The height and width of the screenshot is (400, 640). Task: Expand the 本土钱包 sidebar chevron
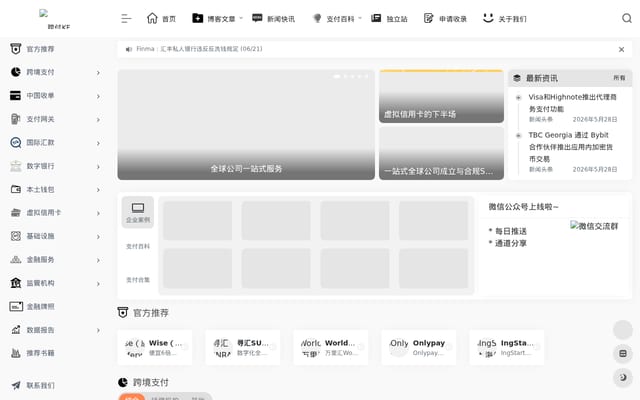click(x=98, y=190)
